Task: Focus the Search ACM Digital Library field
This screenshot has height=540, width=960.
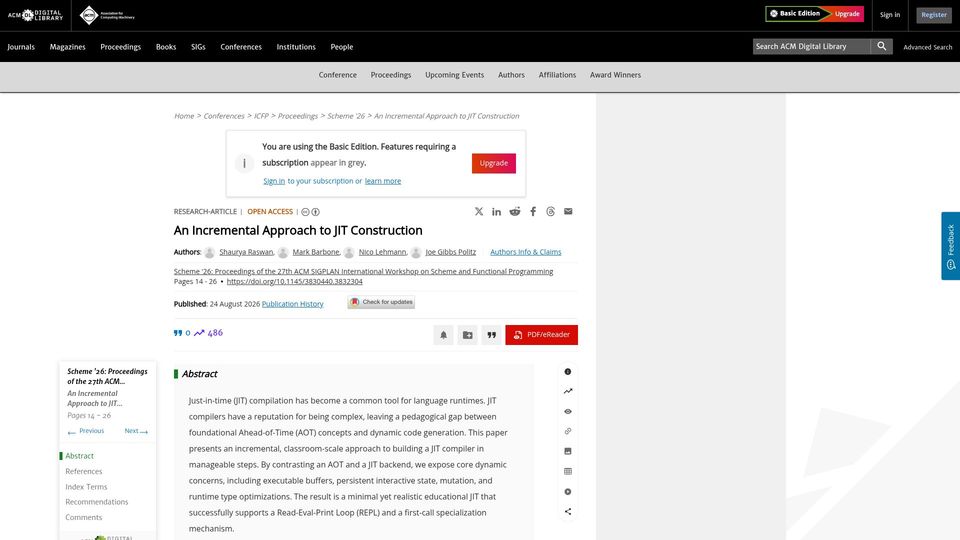Action: [811, 47]
